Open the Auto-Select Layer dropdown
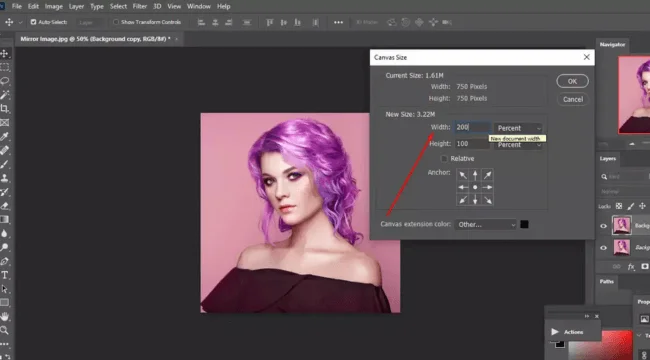The height and width of the screenshot is (360, 650). tap(89, 22)
